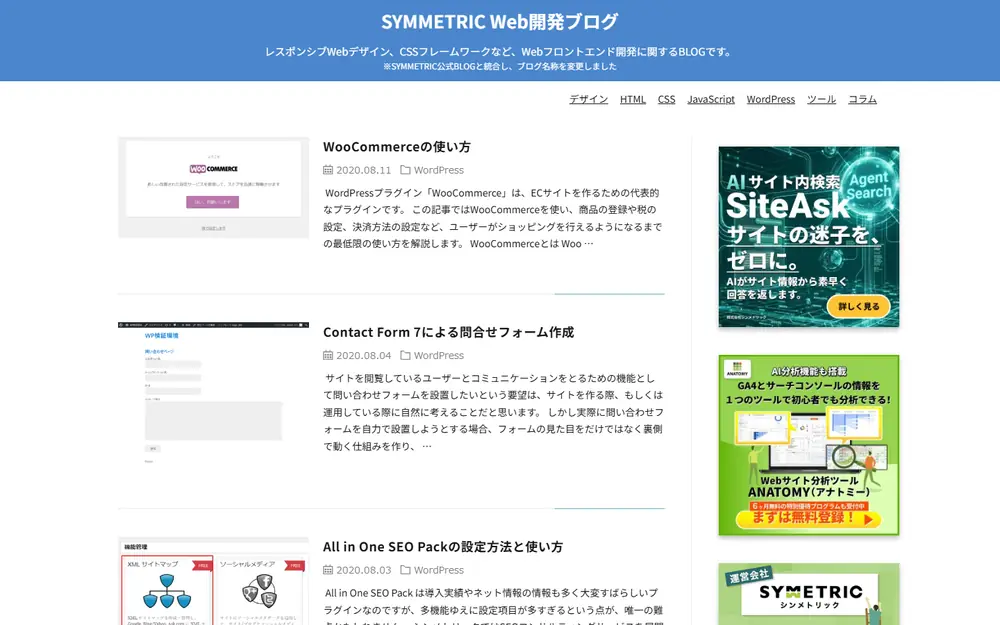1000x625 pixels.
Task: Click the WooCommerce article thumbnail
Action: [214, 188]
